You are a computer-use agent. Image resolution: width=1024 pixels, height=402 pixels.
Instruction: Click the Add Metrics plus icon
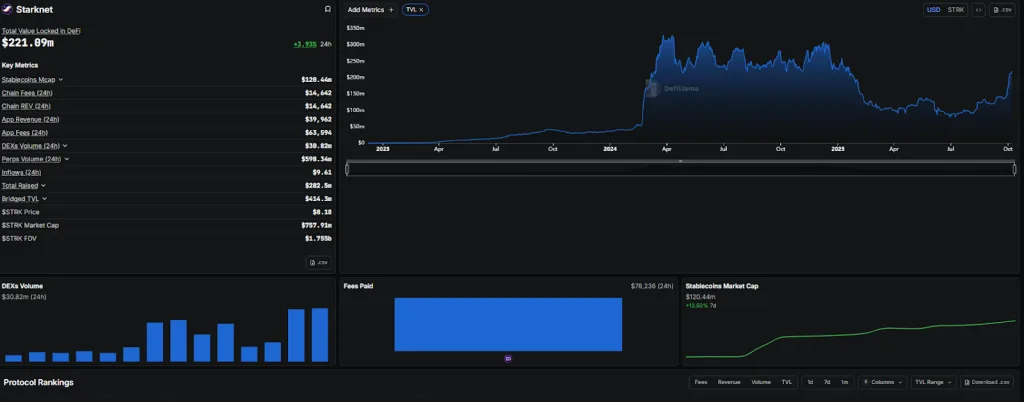tap(391, 9)
